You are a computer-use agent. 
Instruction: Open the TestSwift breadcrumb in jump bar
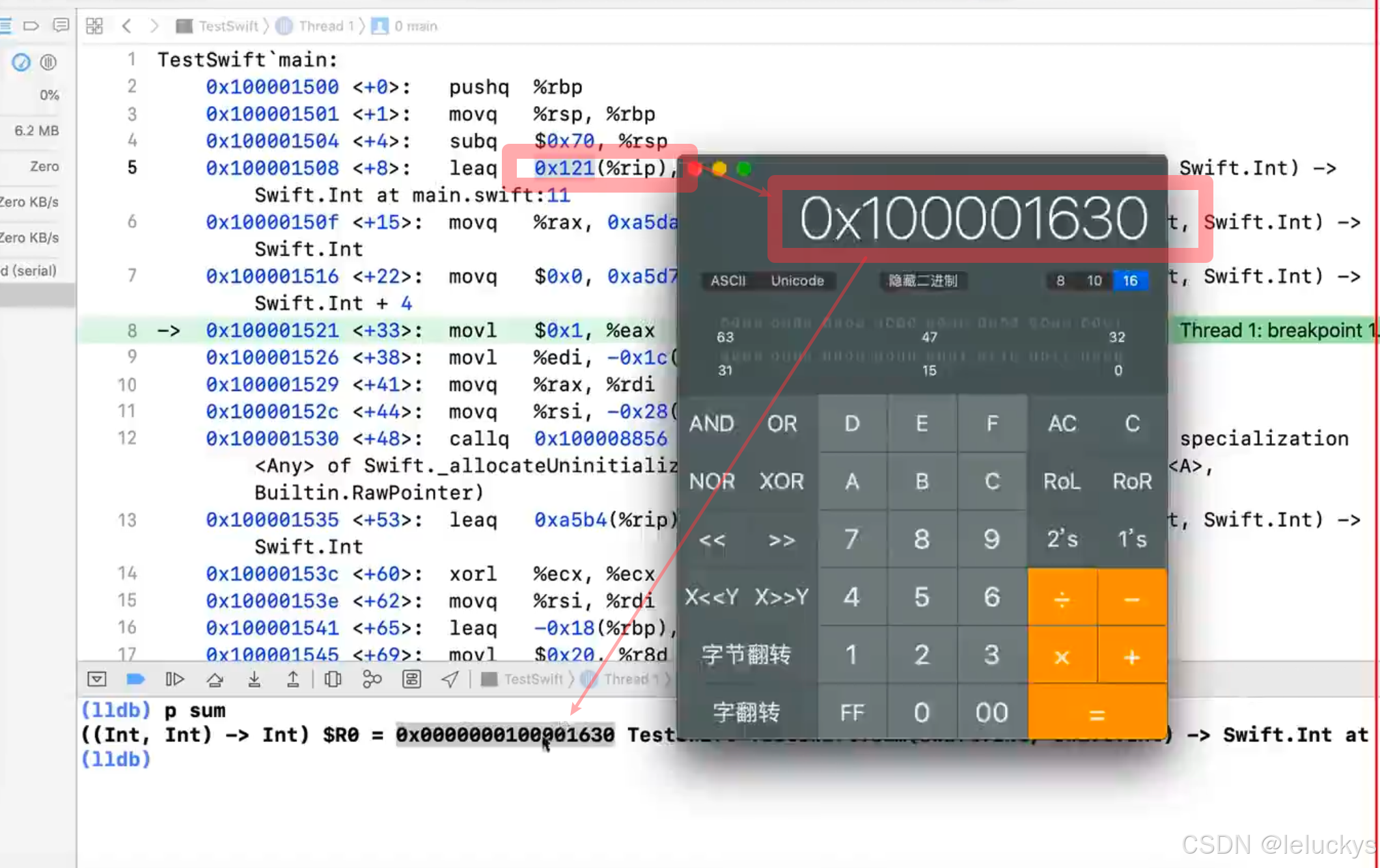pos(228,26)
